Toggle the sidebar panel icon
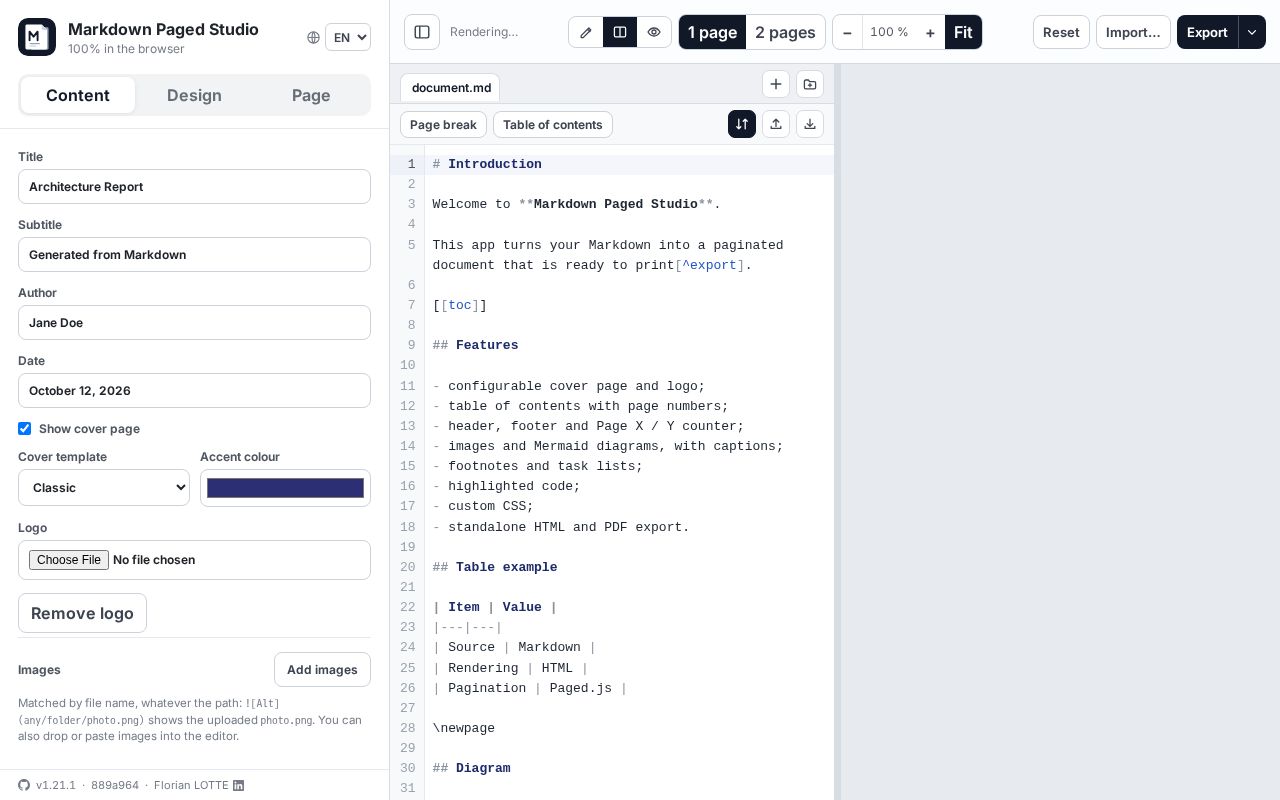The image size is (1280, 800). 422,32
